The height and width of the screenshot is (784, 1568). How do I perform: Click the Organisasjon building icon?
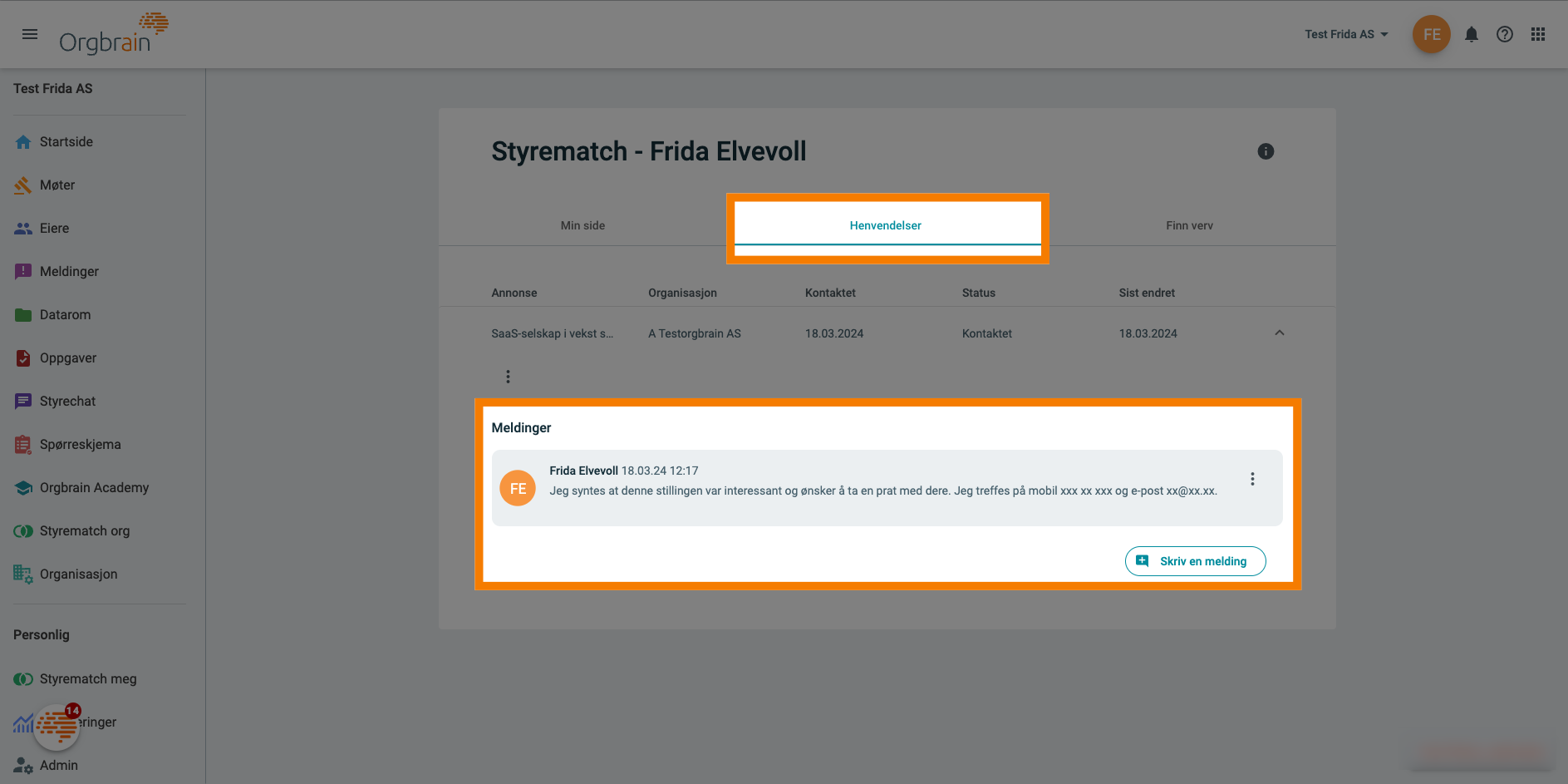[x=23, y=574]
